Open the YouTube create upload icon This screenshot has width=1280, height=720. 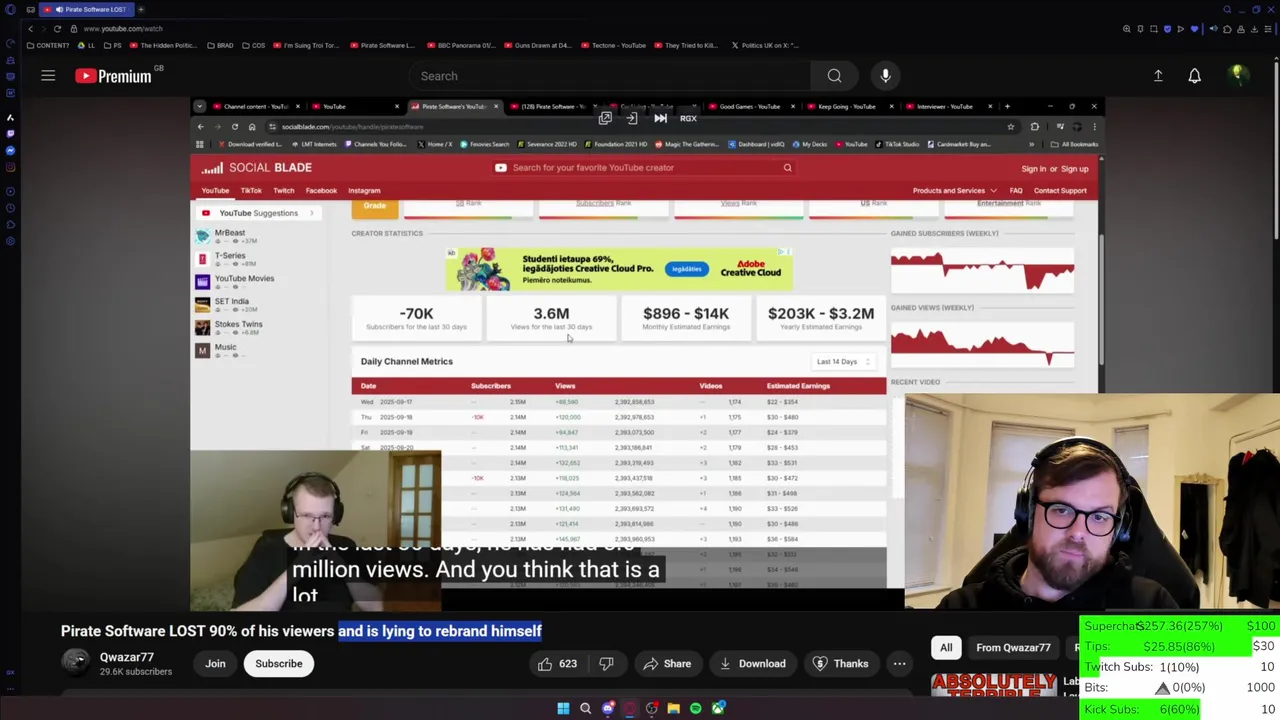point(1158,76)
